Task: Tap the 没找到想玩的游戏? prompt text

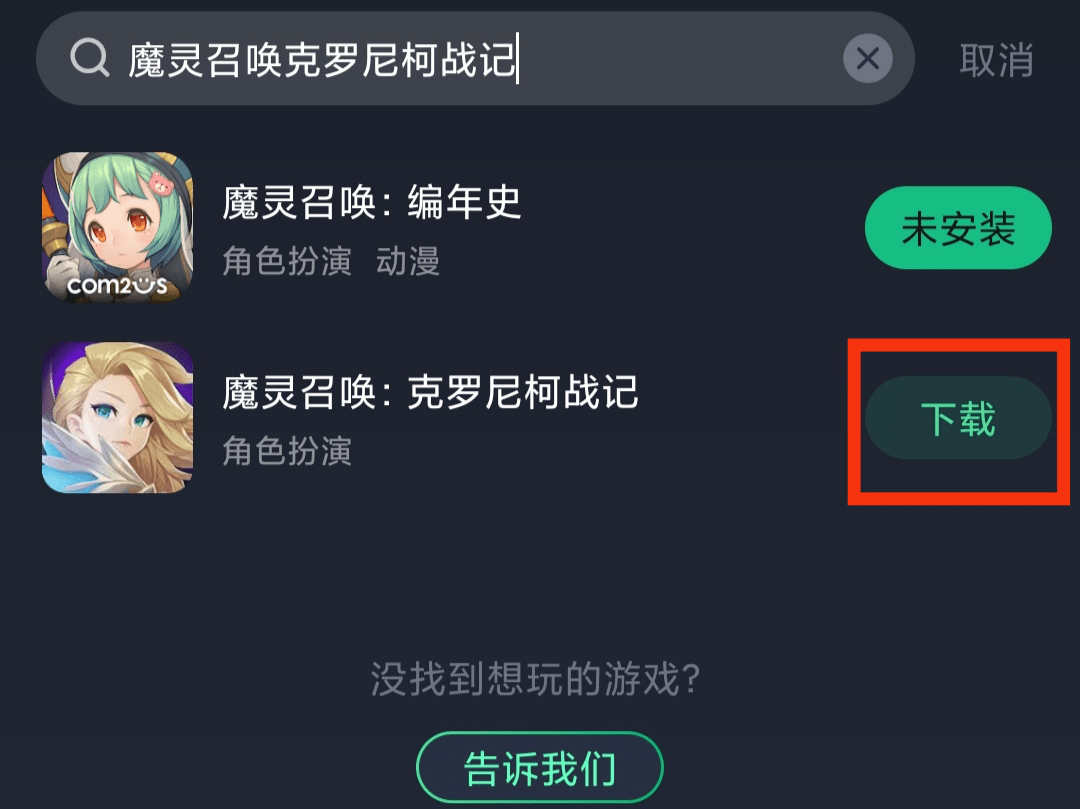Action: tap(535, 679)
